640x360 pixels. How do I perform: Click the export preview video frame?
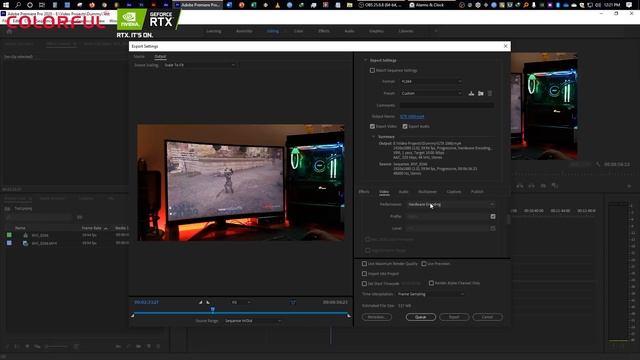click(240, 182)
